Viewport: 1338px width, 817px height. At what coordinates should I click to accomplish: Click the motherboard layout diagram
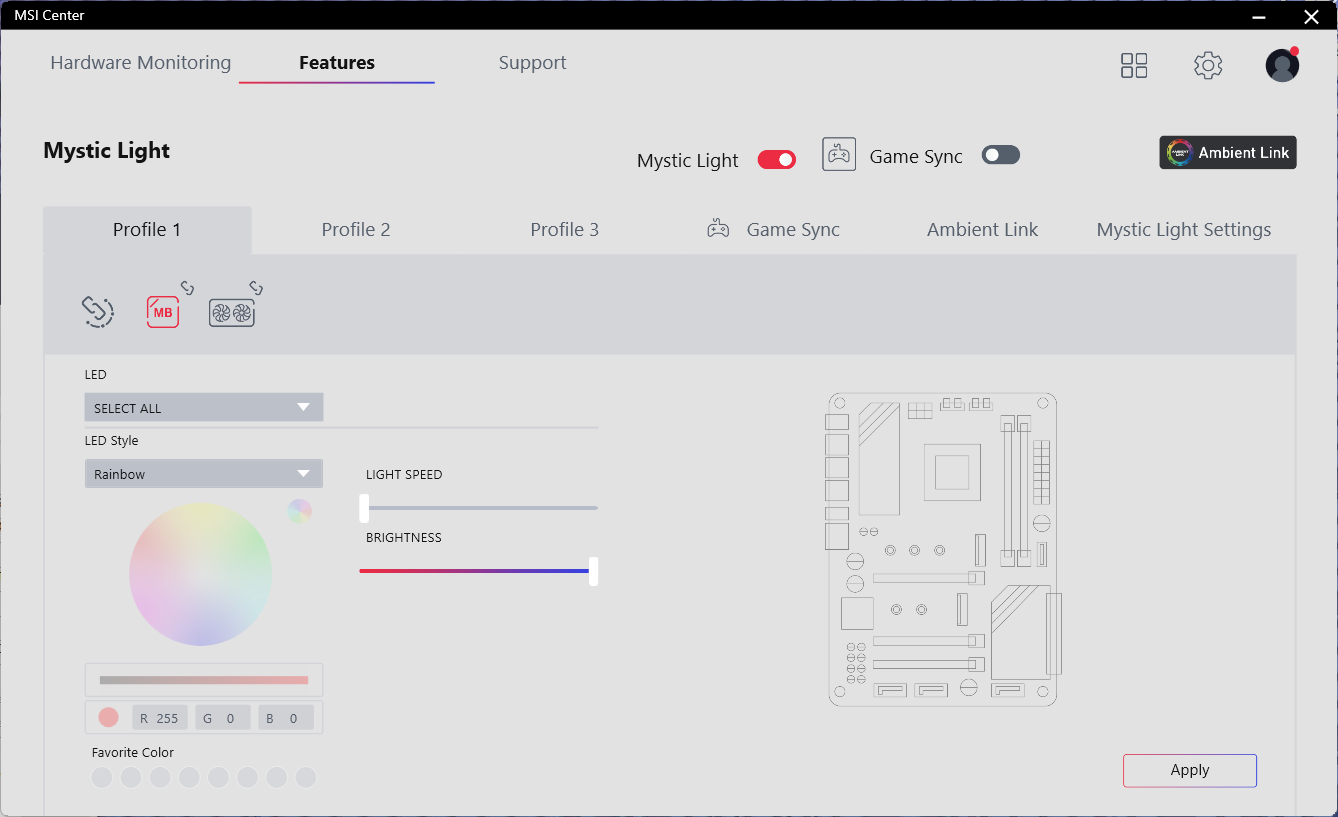click(x=943, y=549)
